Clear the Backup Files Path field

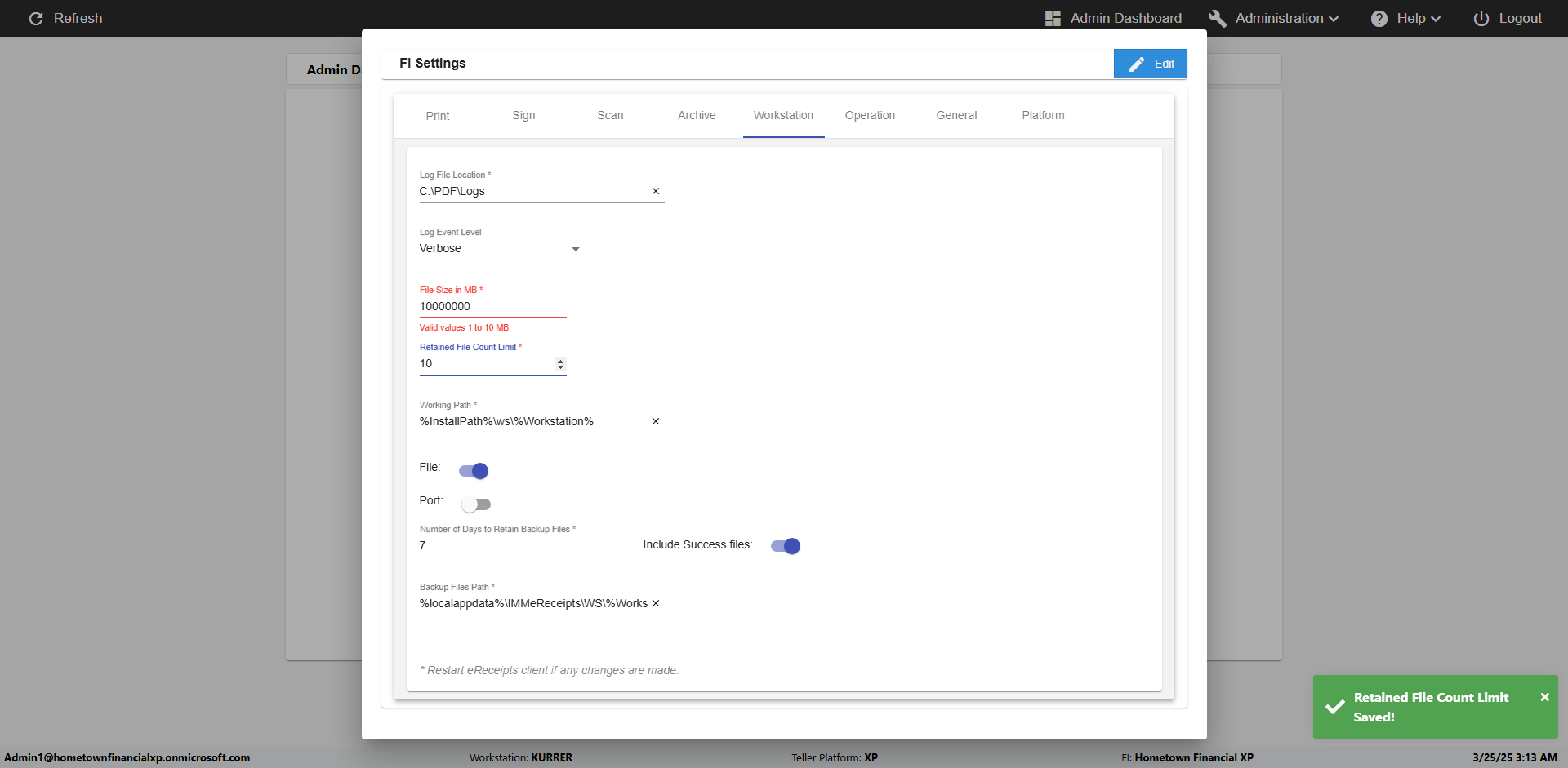655,603
